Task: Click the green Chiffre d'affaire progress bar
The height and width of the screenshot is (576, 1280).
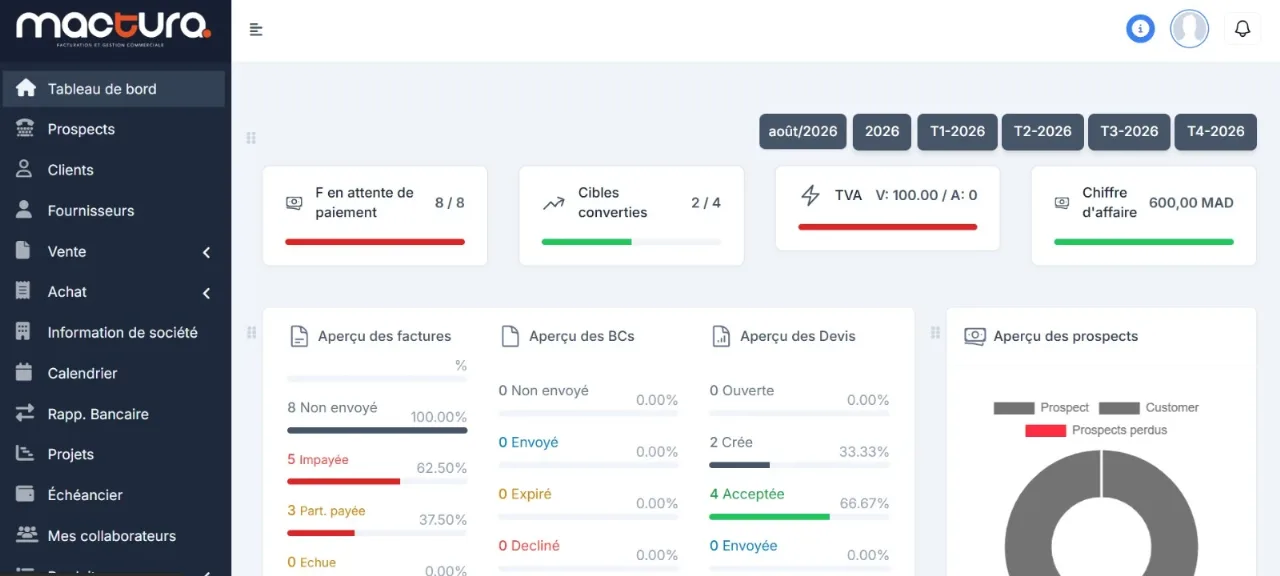Action: pyautogui.click(x=1144, y=241)
